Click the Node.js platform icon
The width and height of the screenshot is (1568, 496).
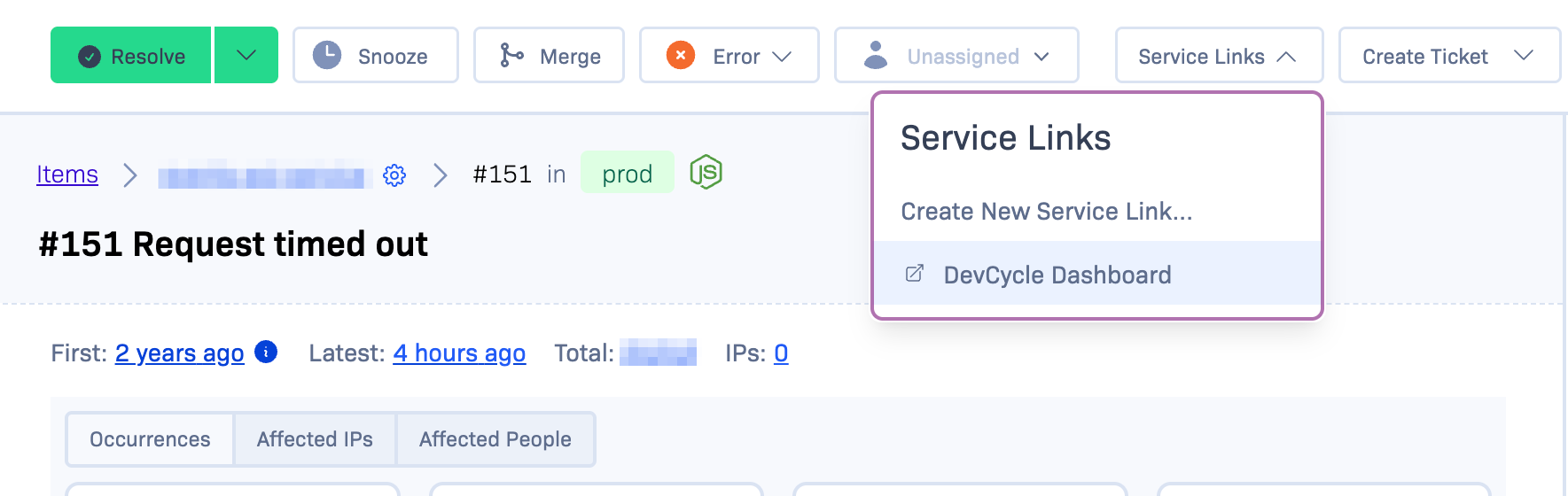[x=706, y=172]
